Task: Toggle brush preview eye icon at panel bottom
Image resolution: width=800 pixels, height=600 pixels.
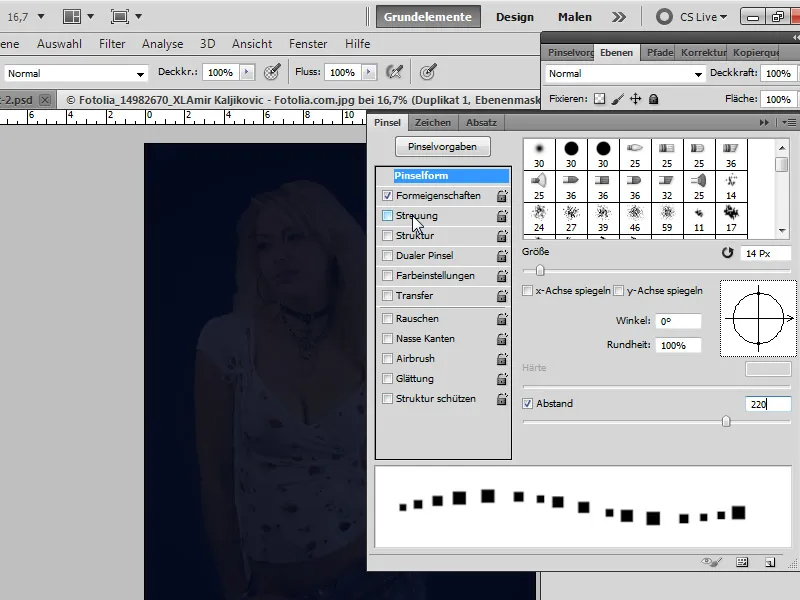Action: click(711, 562)
